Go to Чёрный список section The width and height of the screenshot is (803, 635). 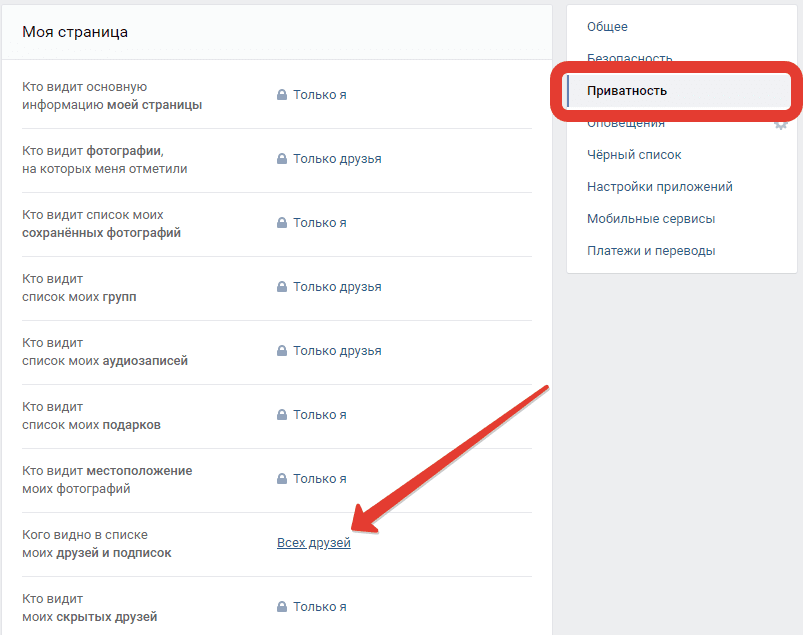coord(634,155)
